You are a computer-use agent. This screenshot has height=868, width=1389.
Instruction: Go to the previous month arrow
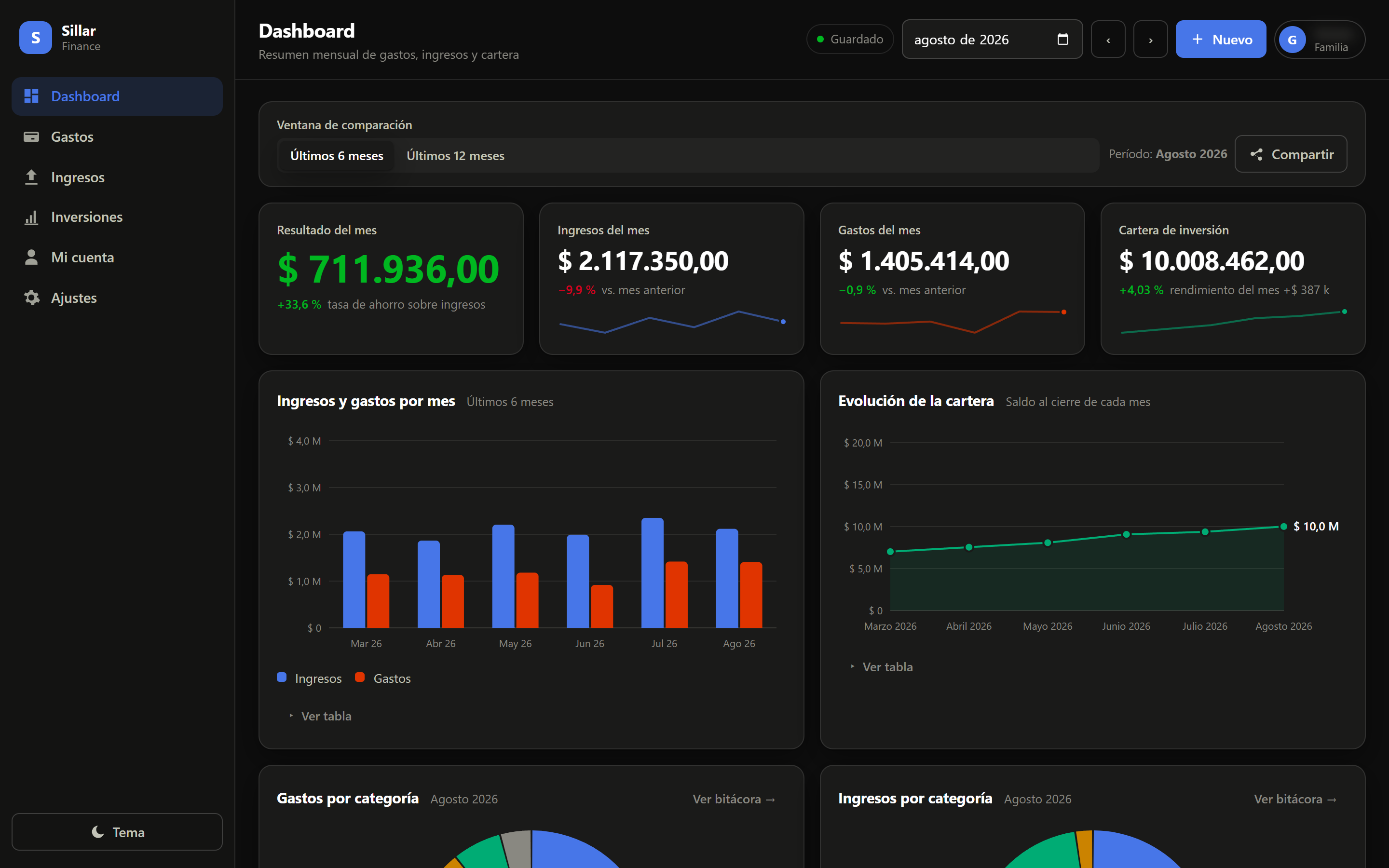pos(1108,40)
